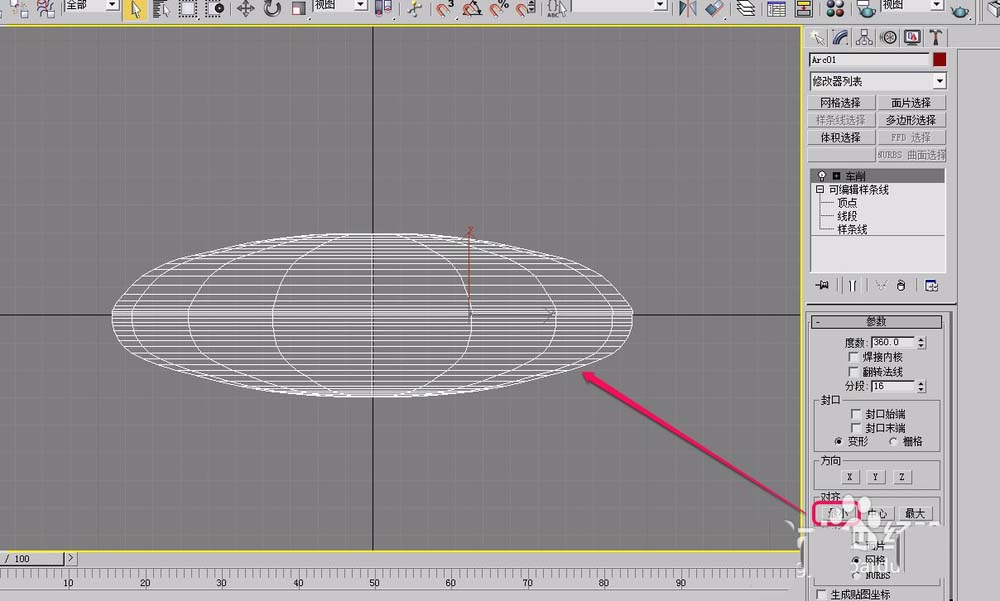Toggle Spinner Snap icon

click(526, 9)
